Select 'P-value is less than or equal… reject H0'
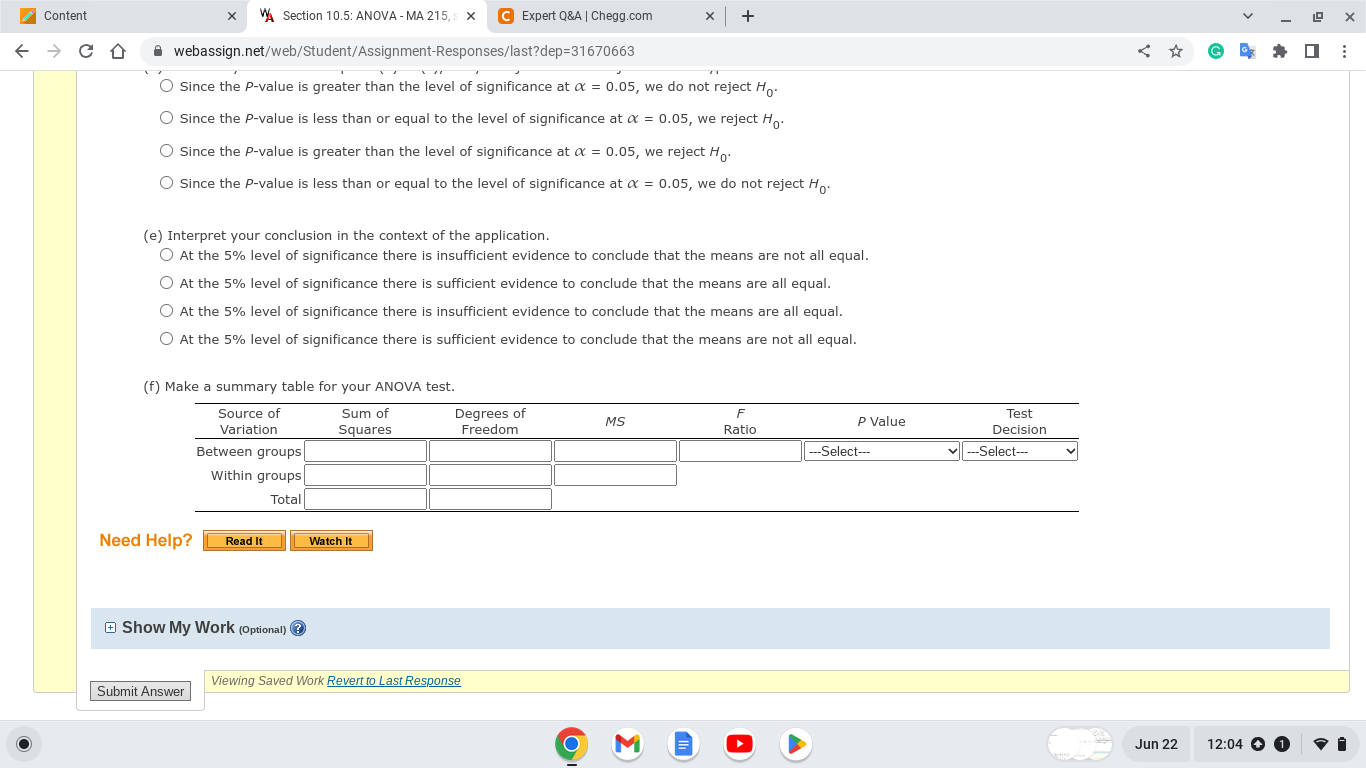Screen dimensions: 1366x768 tap(167, 118)
